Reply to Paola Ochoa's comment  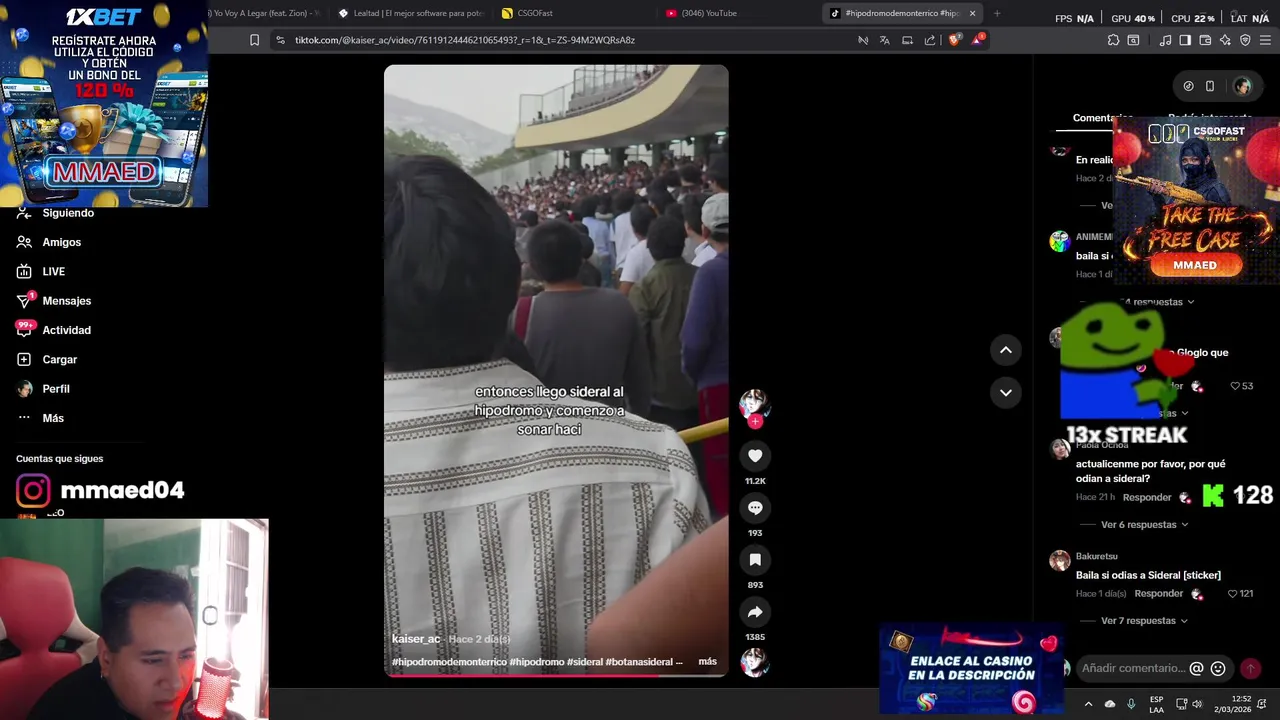(1146, 497)
